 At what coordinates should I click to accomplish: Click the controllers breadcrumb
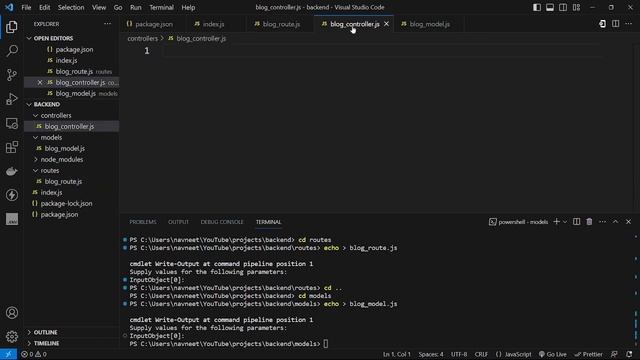point(142,38)
